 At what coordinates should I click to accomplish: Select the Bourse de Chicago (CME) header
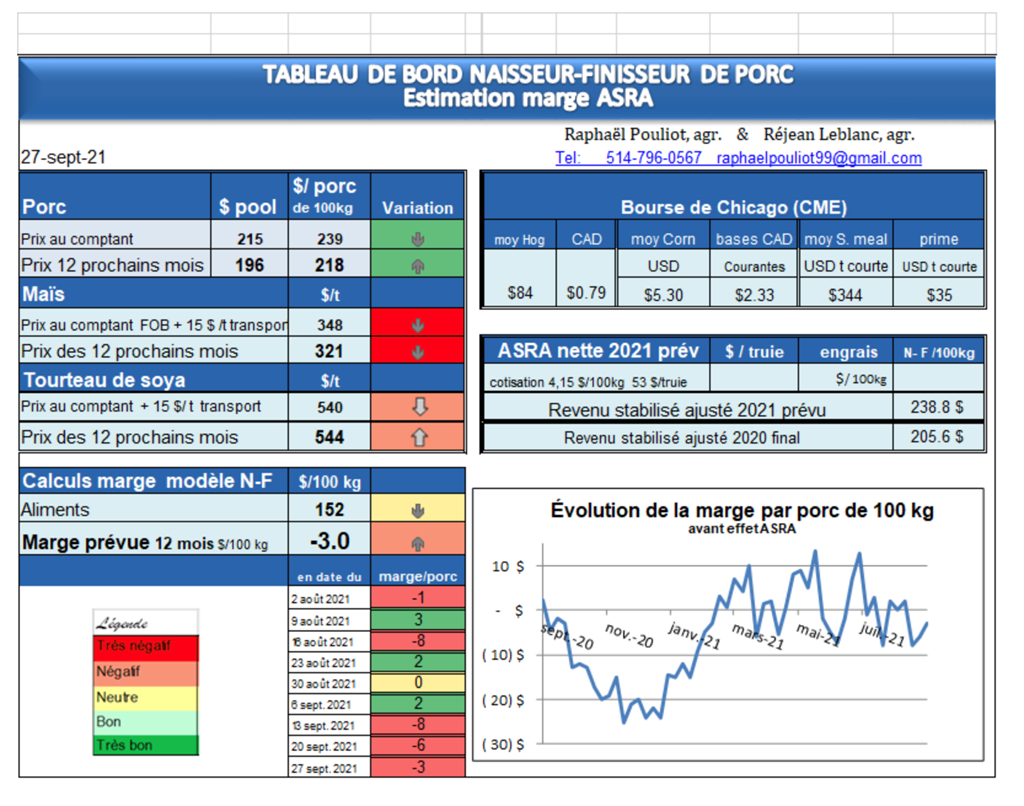[733, 208]
